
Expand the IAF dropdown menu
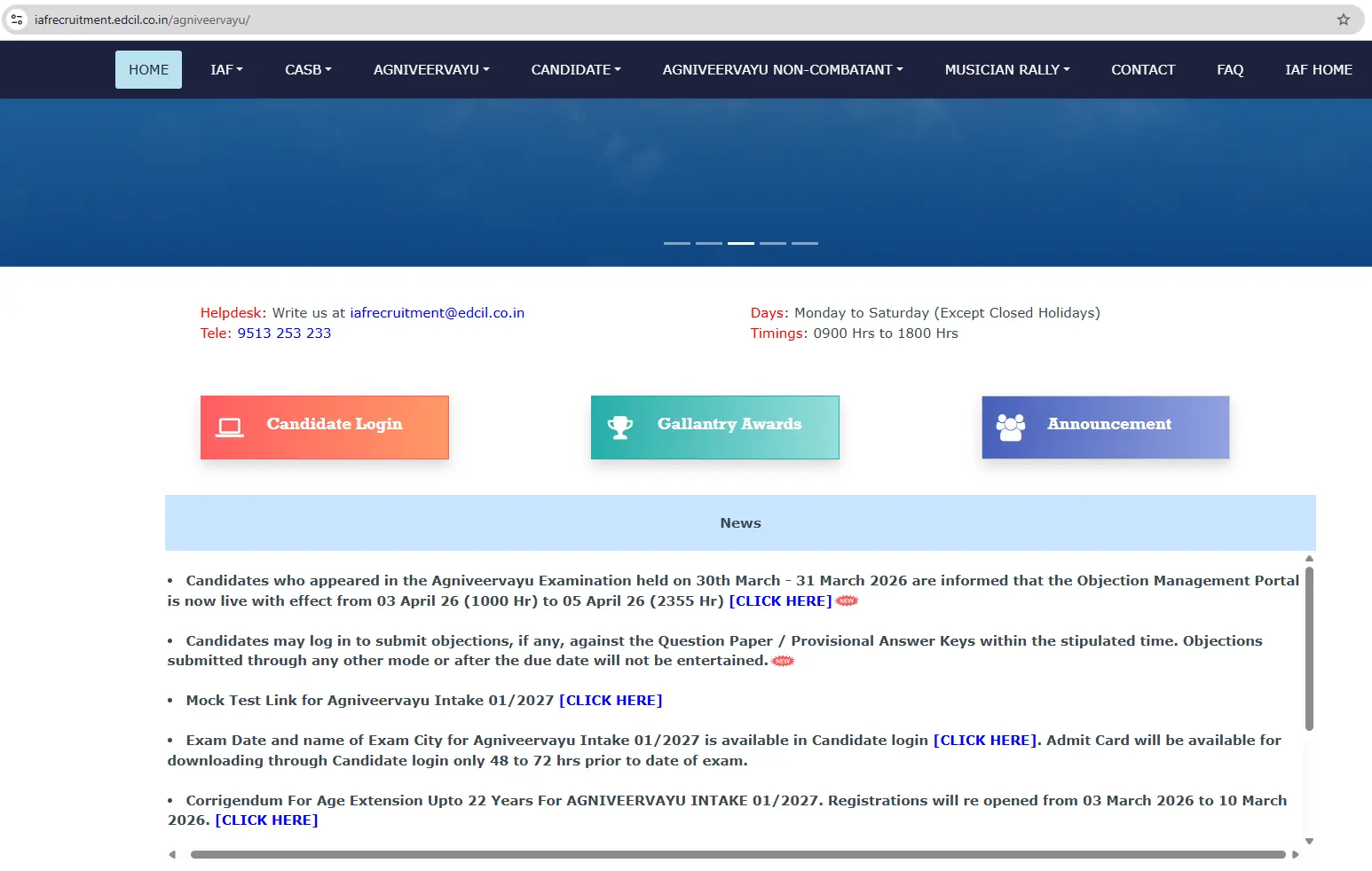click(226, 69)
